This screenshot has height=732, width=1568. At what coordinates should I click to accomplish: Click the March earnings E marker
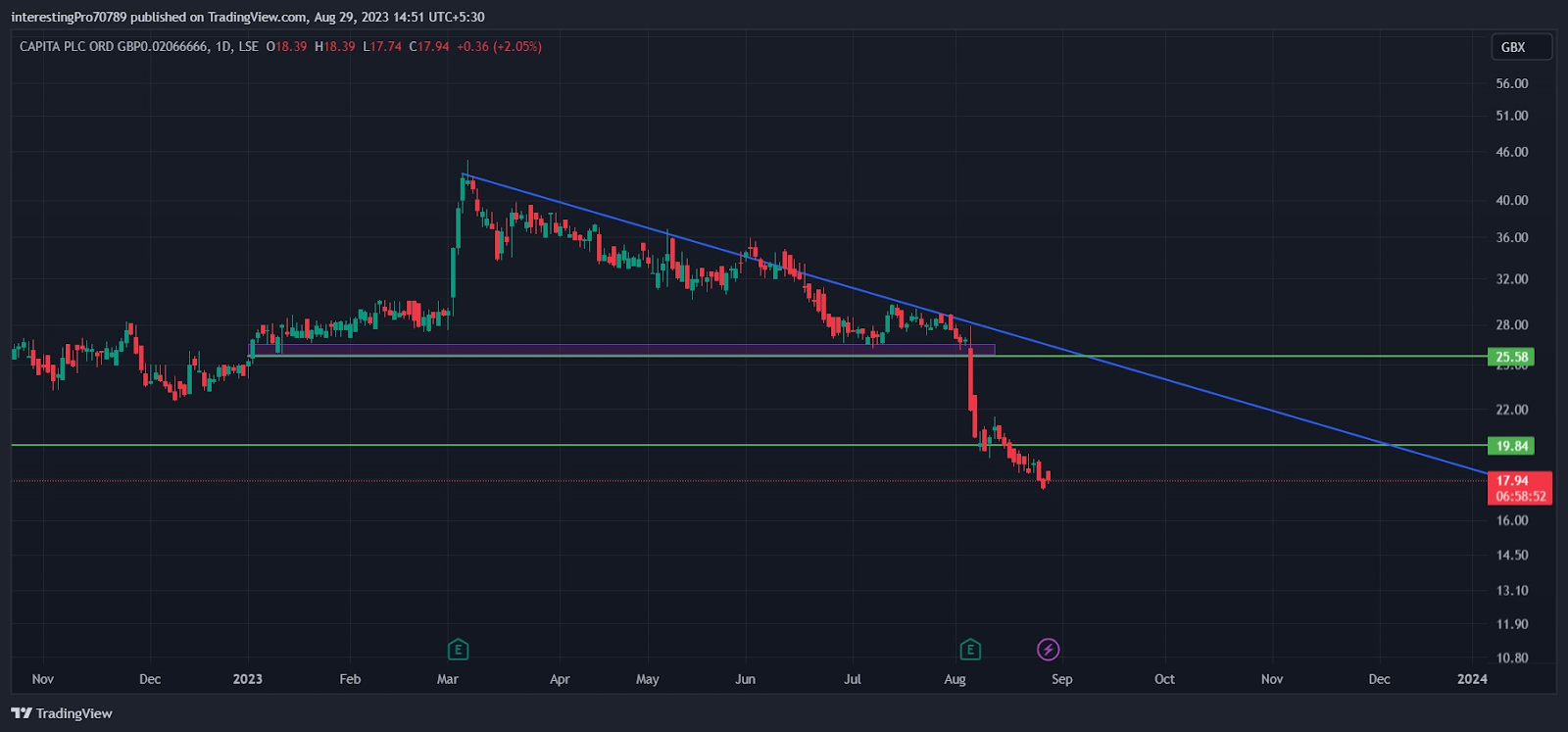(x=458, y=649)
